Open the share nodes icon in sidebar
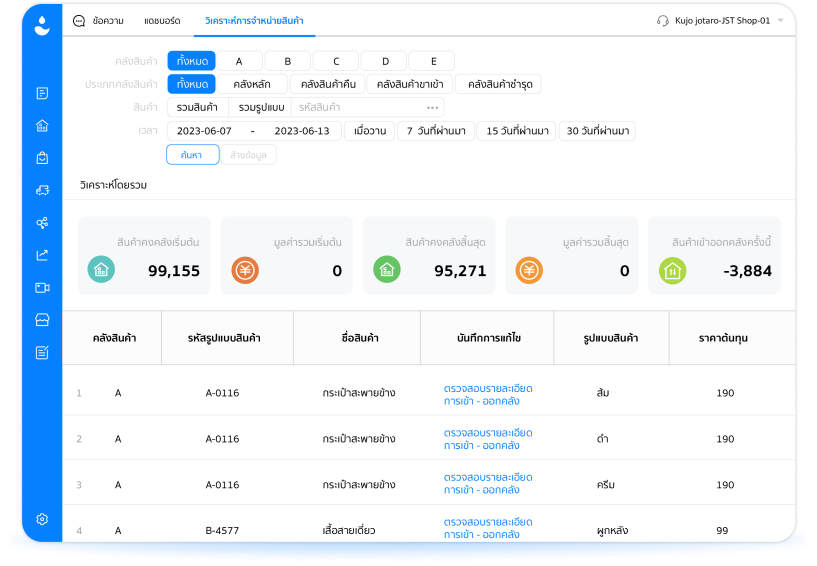The width and height of the screenshot is (817, 566). (x=42, y=223)
